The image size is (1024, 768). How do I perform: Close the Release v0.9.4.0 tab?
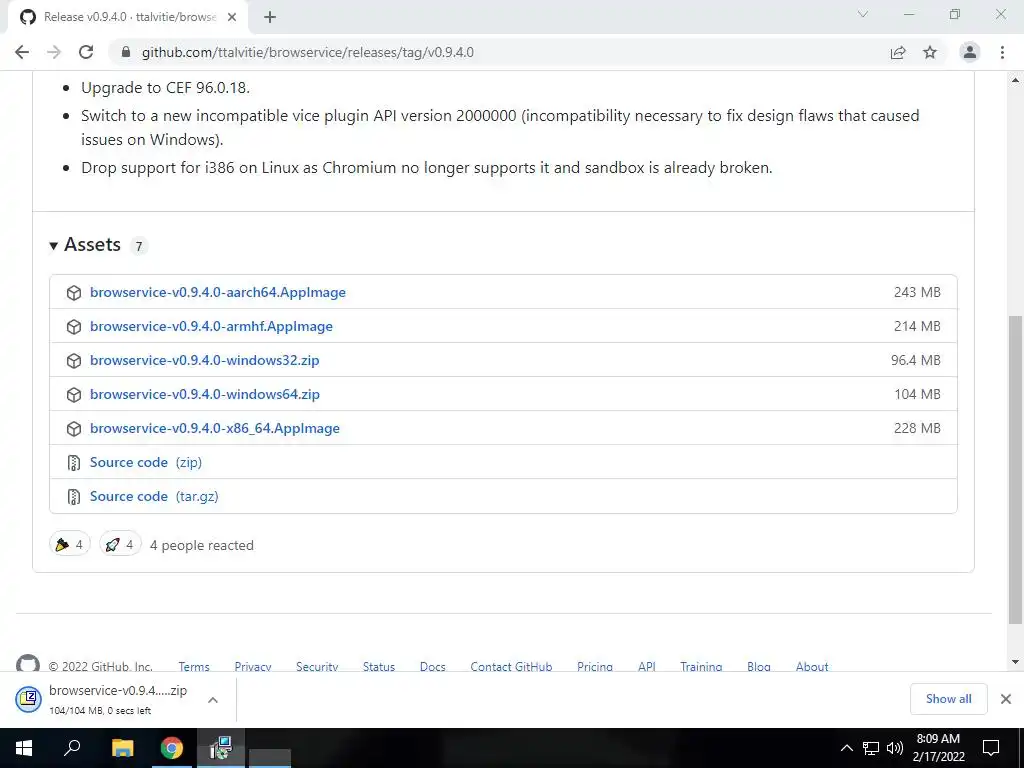[231, 17]
